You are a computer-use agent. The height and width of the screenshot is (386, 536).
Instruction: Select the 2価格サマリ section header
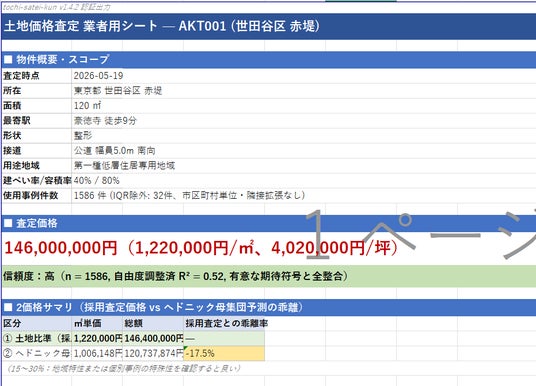click(x=269, y=307)
